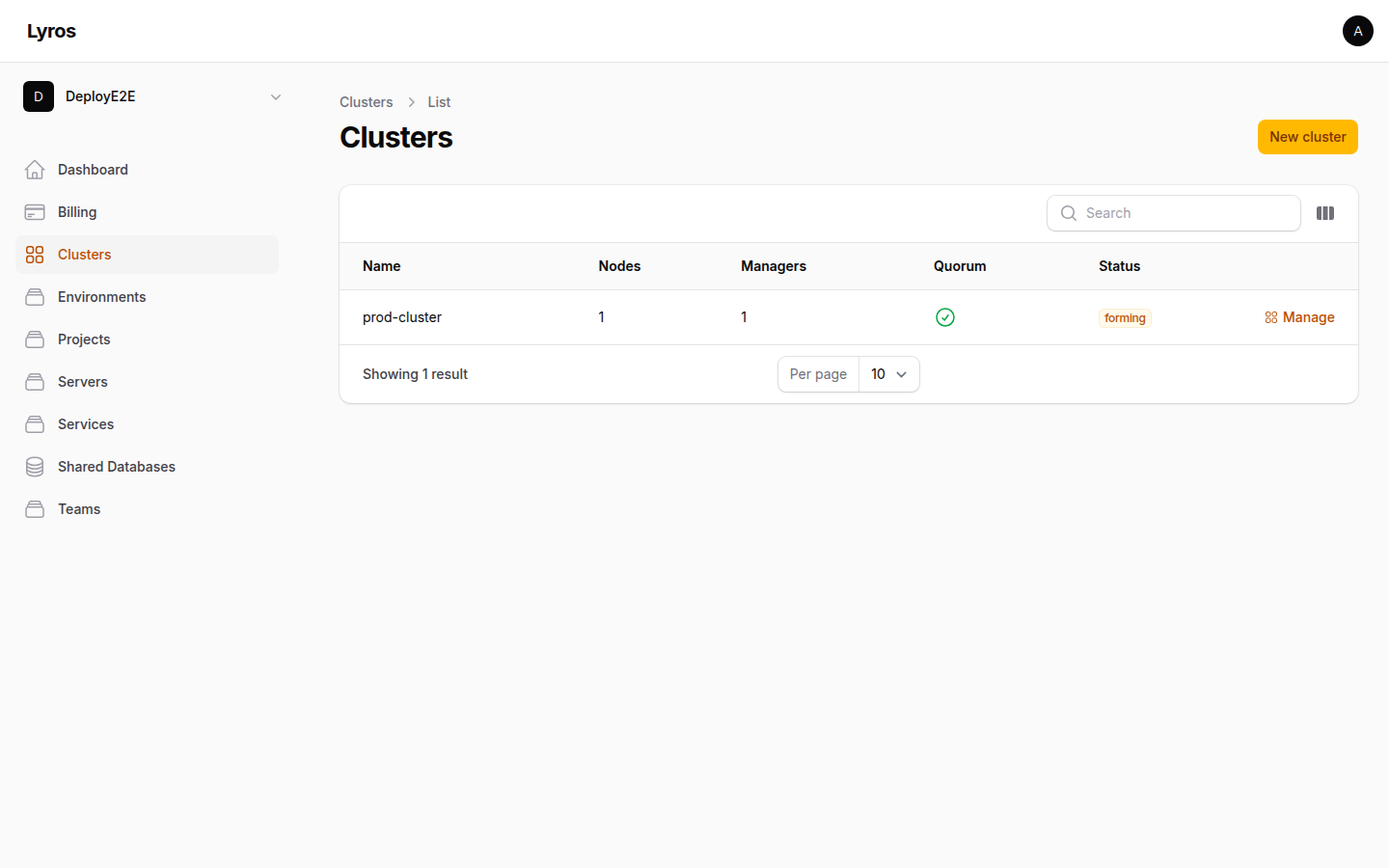Screen dimensions: 1389x868
Task: Open the Dashboard home icon
Action: tap(35, 170)
